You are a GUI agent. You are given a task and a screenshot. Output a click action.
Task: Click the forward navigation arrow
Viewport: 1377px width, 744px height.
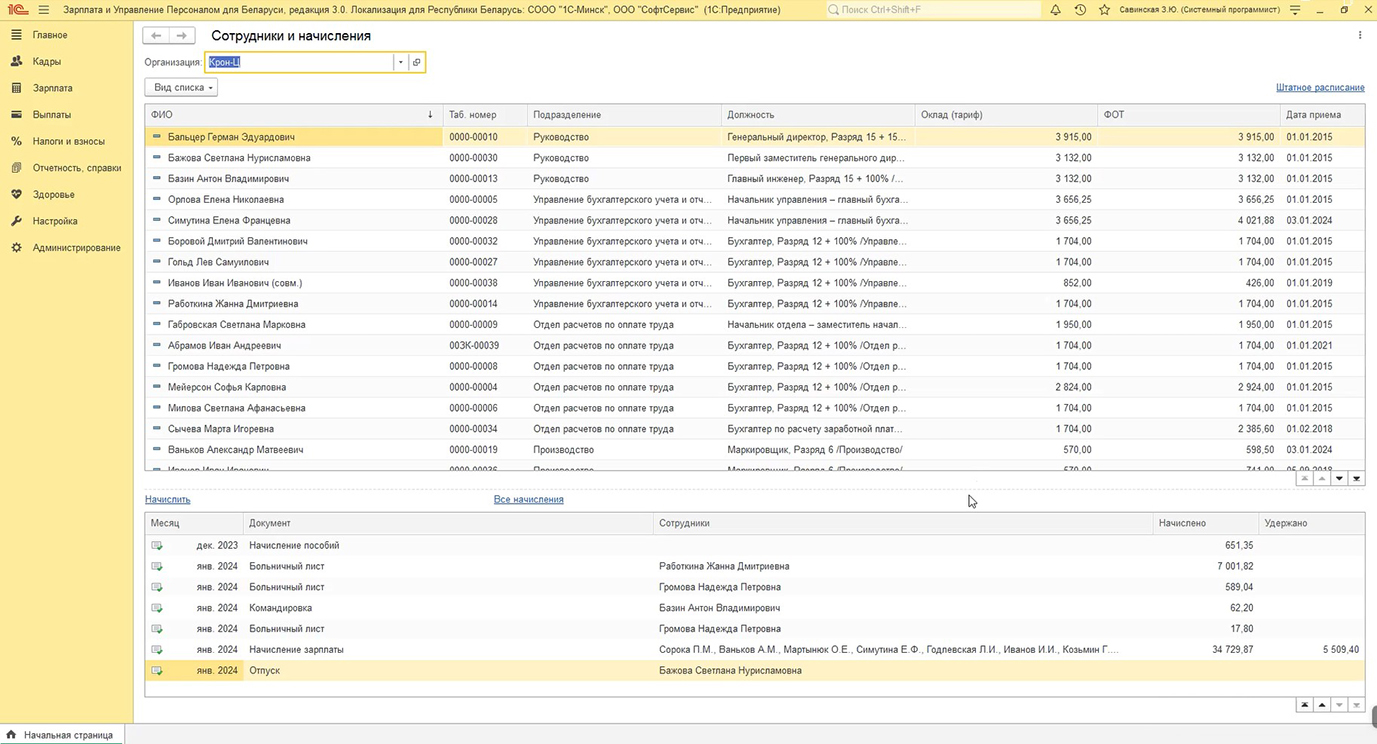tap(181, 36)
